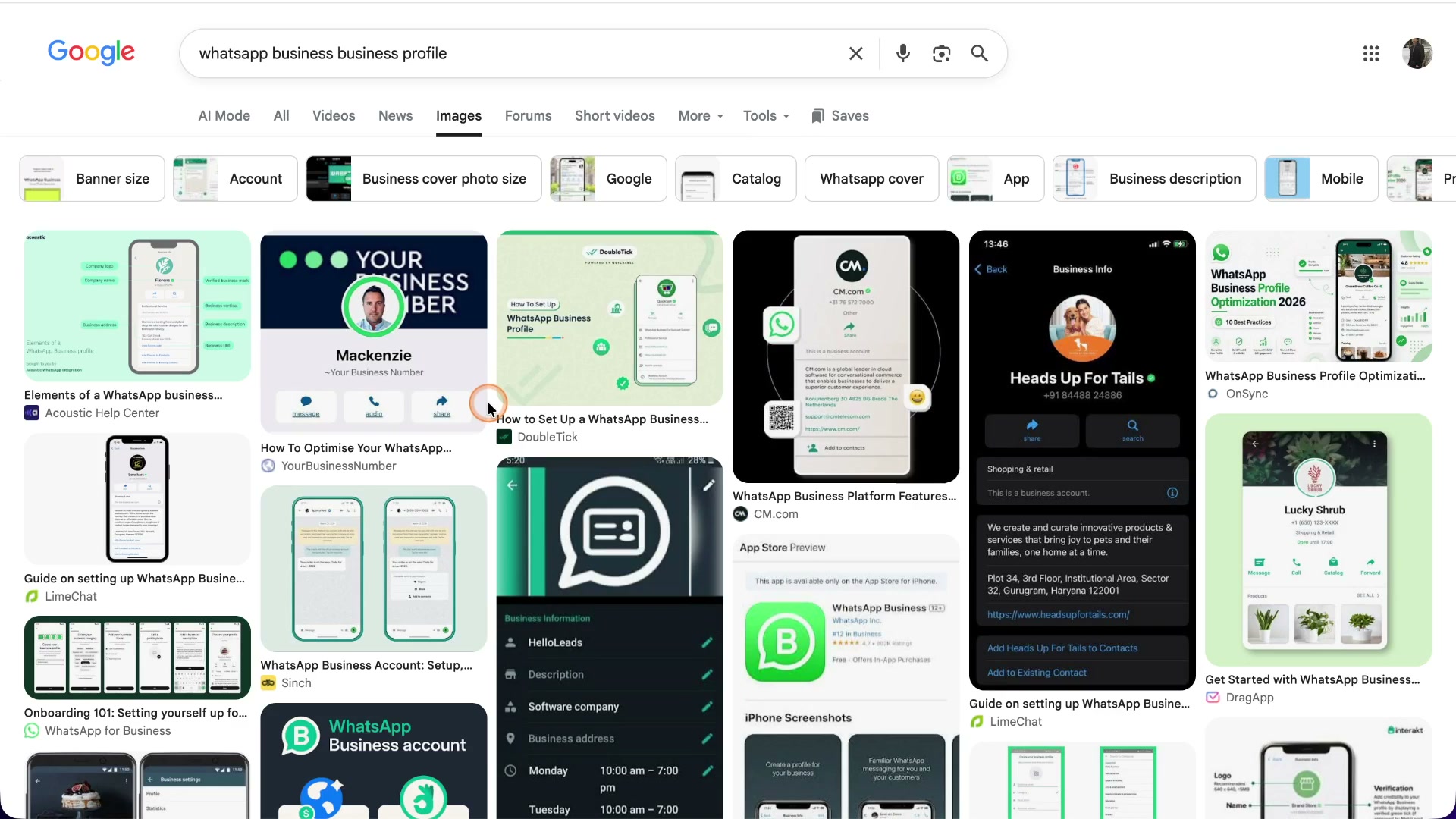Viewport: 1456px width, 819px height.
Task: Open 'WhatsApp Business Platform Features...' link
Action: tap(844, 497)
